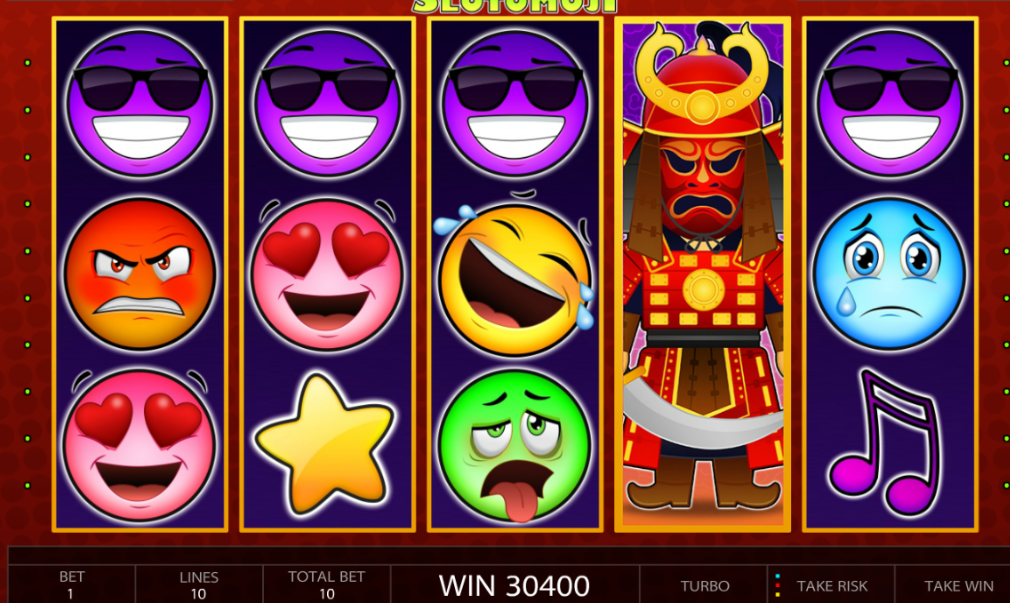Select the pink heart-eyes emoji in first reel

tap(140, 446)
